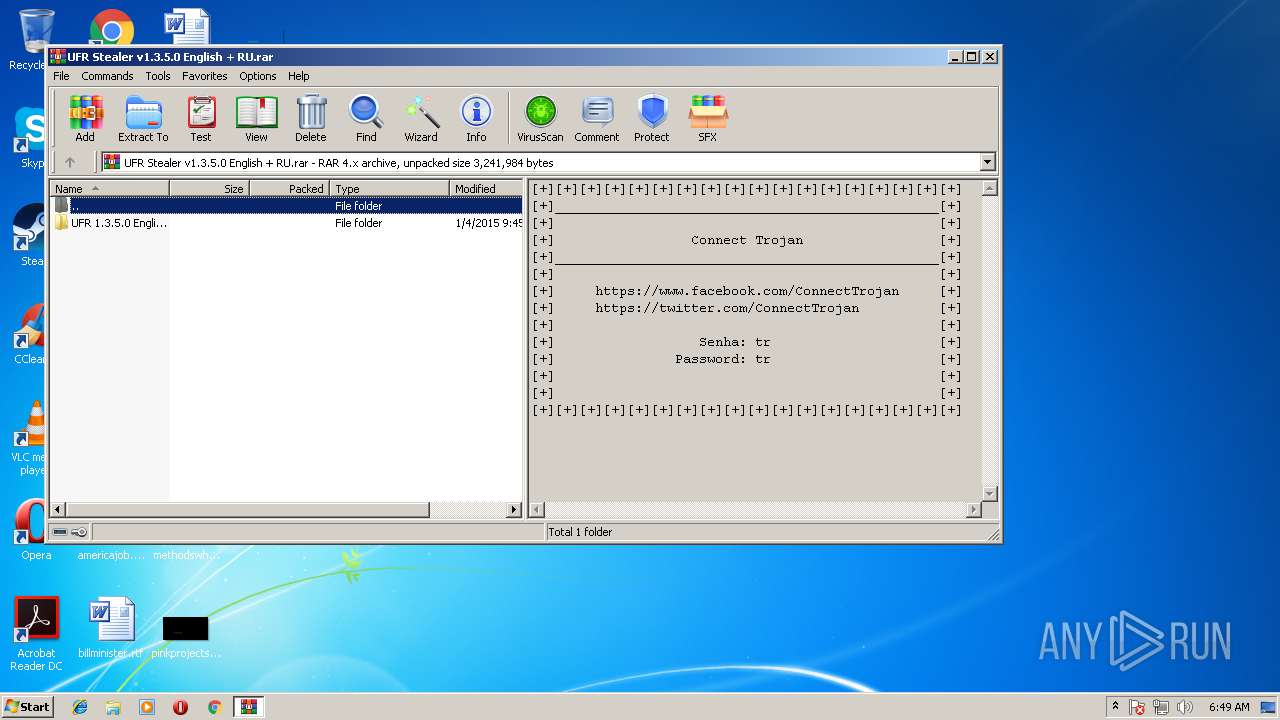Open the File menu
This screenshot has width=1280, height=720.
(61, 76)
